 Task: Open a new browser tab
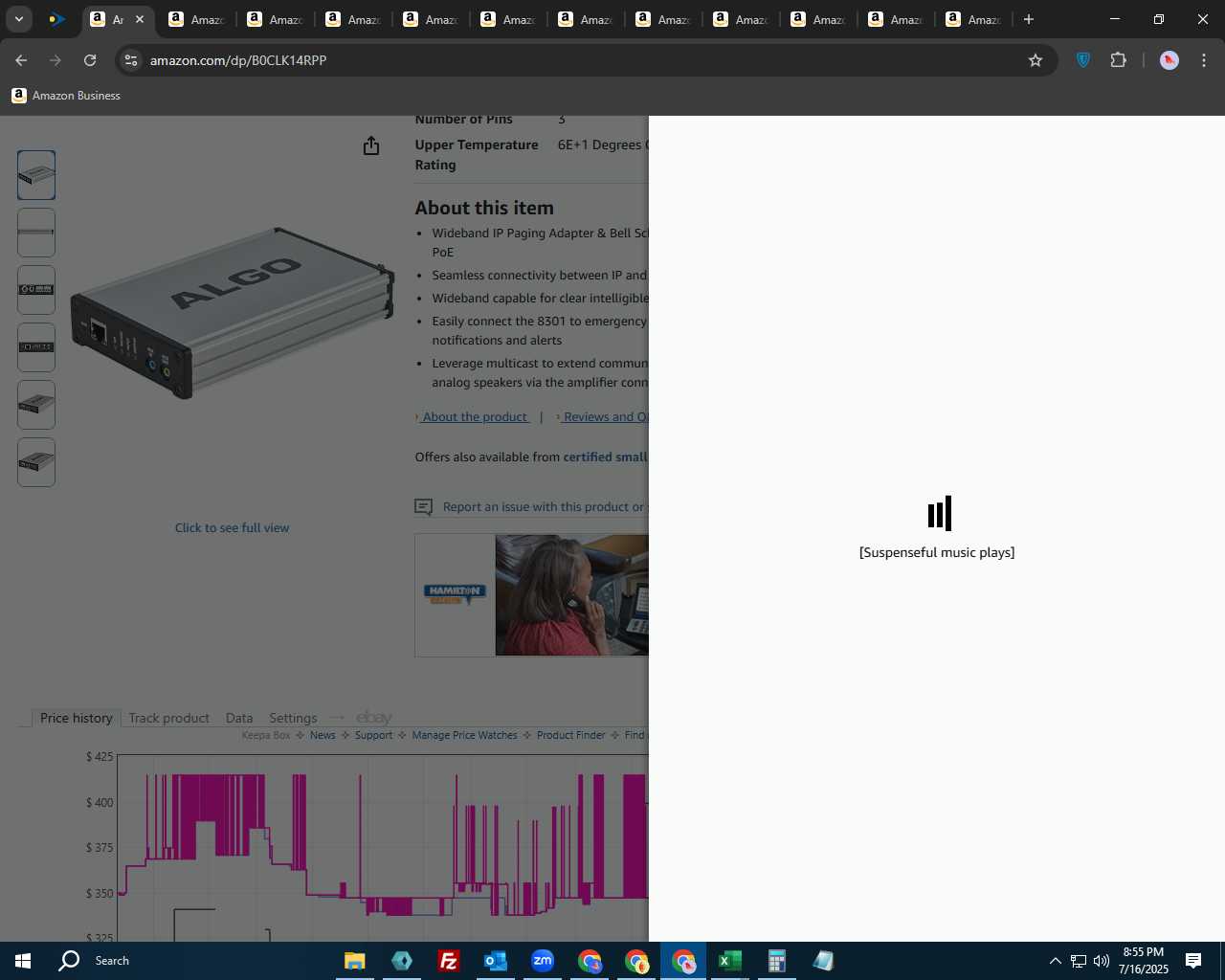point(1029,19)
